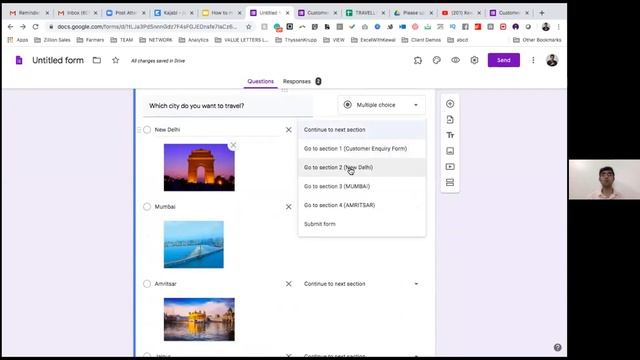The width and height of the screenshot is (640, 360).
Task: Click the account profile avatar in Forms
Action: [x=552, y=60]
